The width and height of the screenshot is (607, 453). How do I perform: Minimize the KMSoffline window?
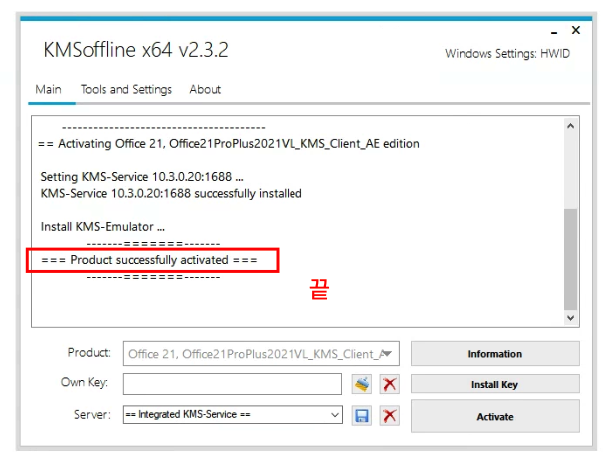tap(554, 31)
